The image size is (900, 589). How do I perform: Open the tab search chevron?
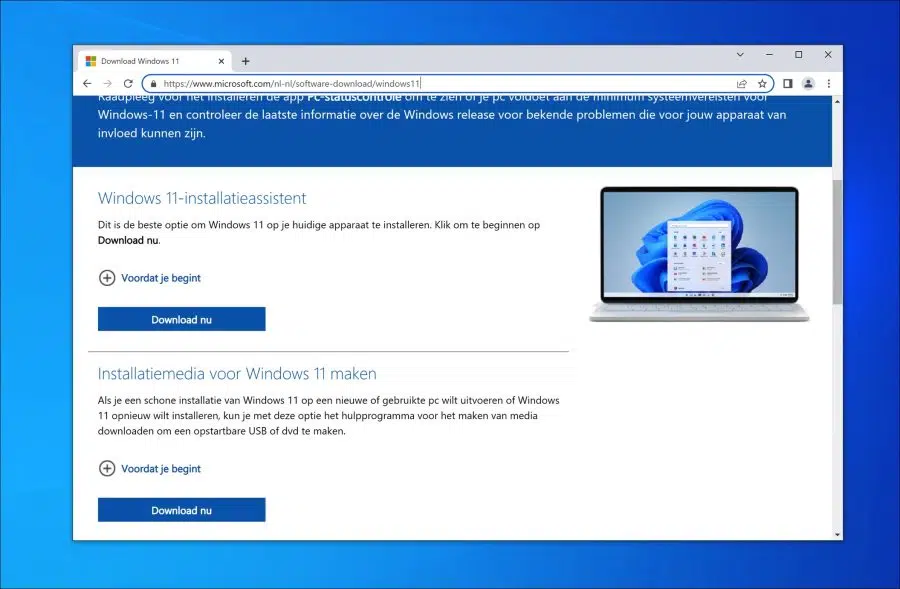click(740, 55)
